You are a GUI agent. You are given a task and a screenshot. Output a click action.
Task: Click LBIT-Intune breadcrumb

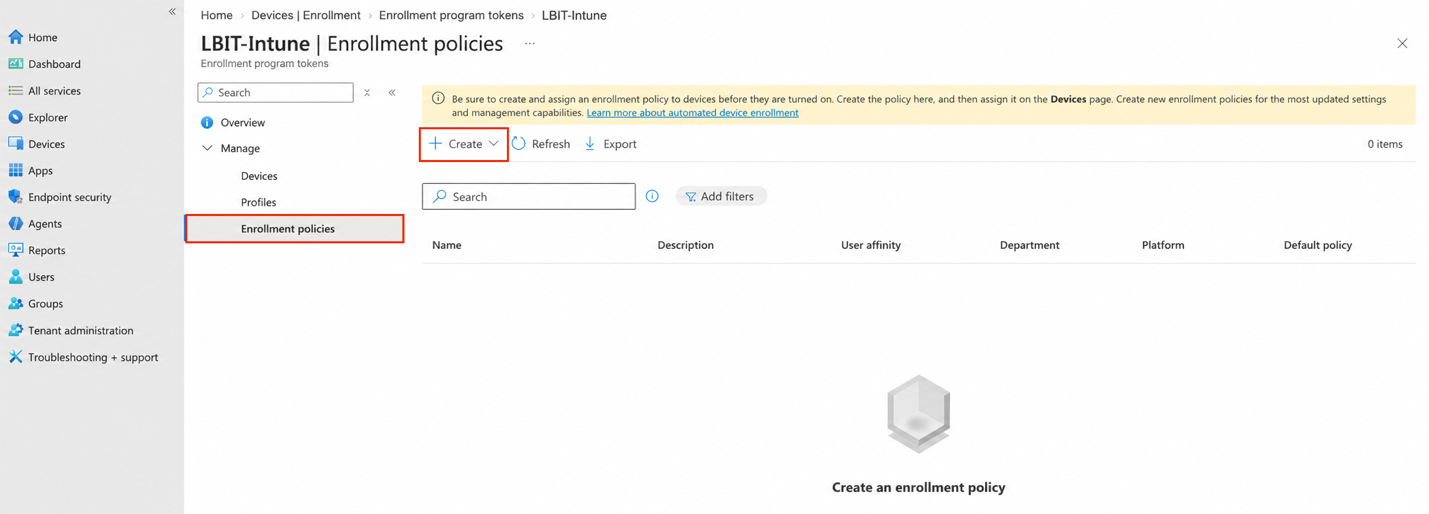(574, 15)
